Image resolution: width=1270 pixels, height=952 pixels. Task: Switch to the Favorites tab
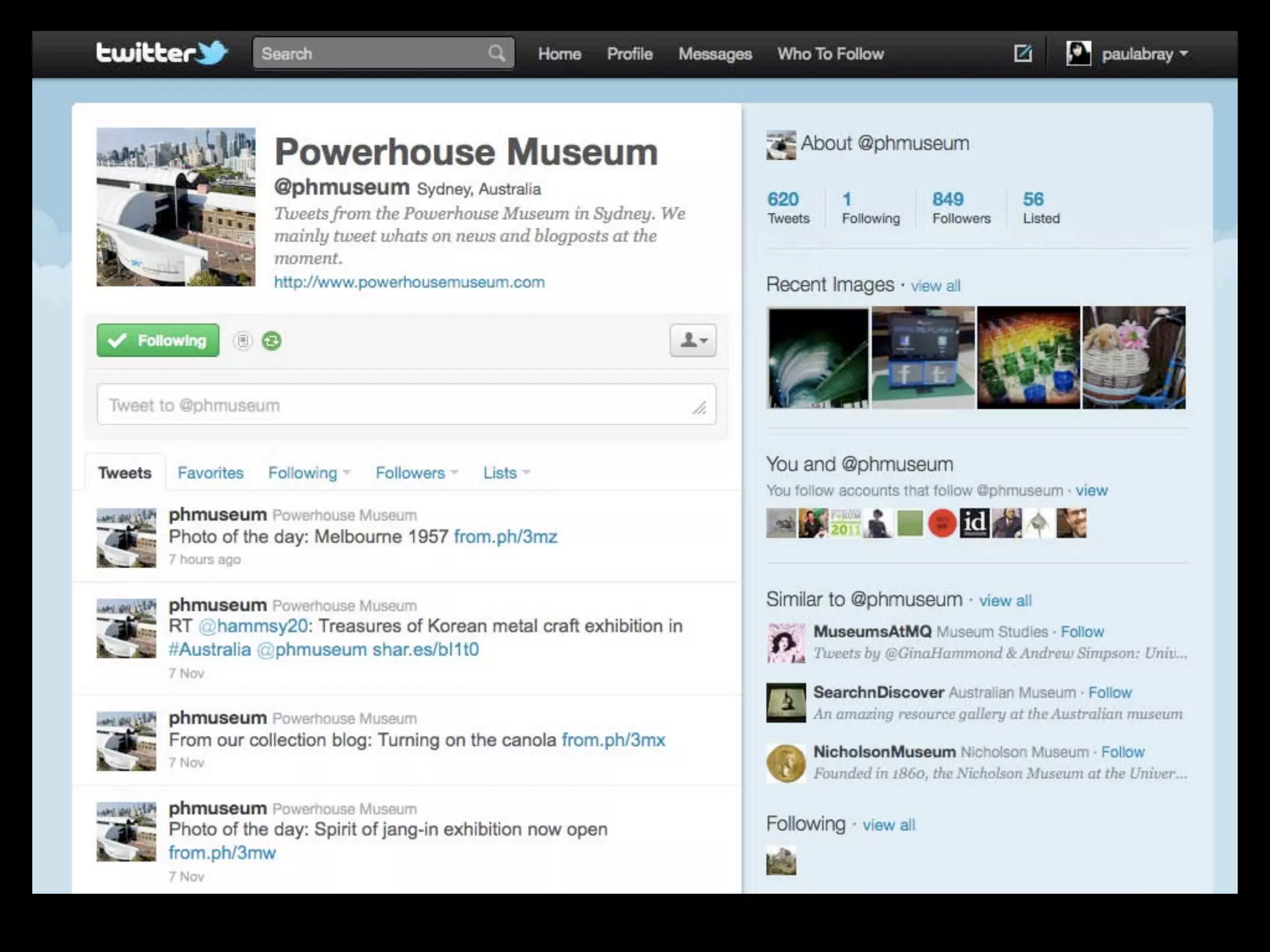(x=210, y=473)
